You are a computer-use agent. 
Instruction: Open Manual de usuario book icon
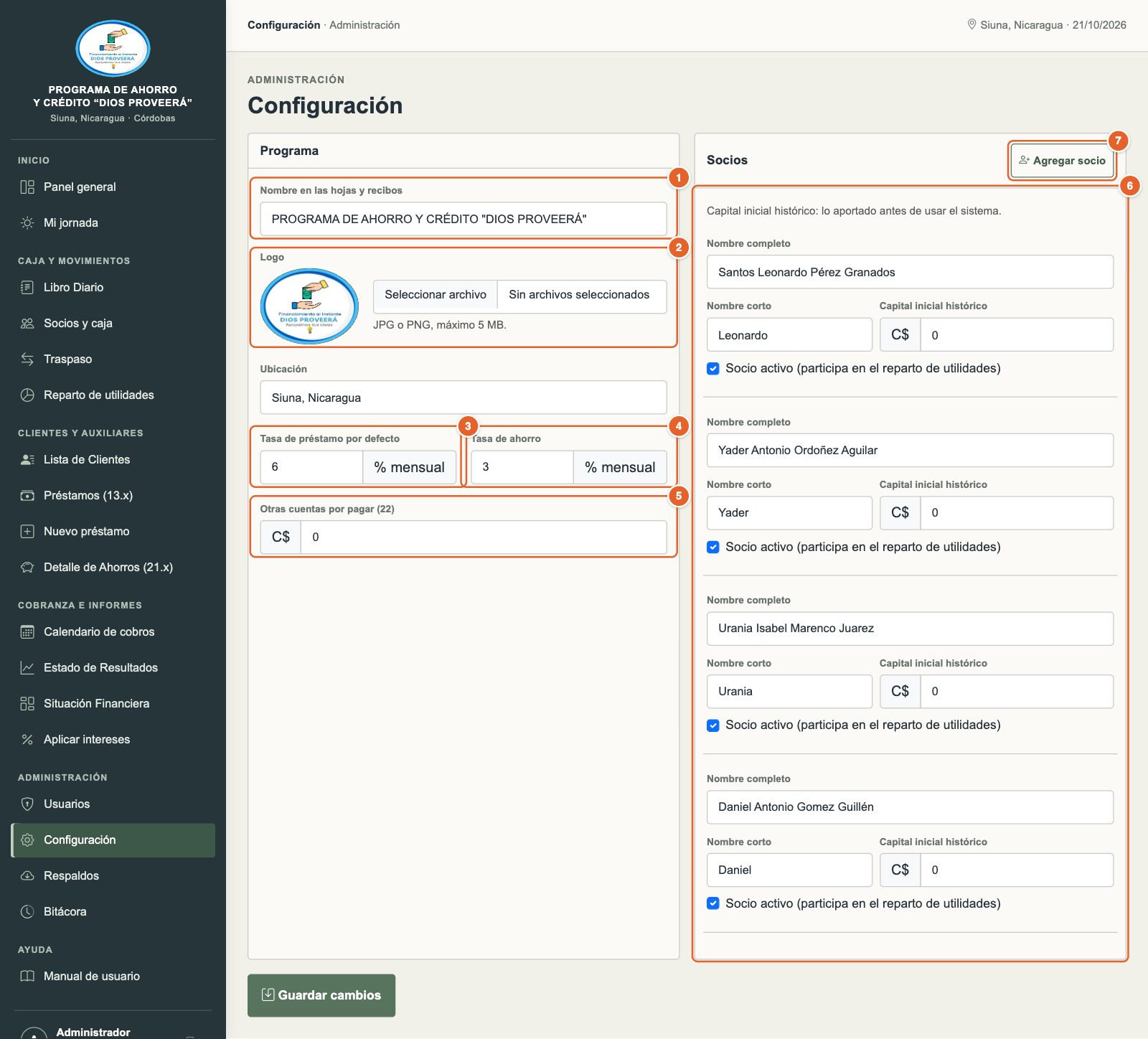pyautogui.click(x=27, y=977)
